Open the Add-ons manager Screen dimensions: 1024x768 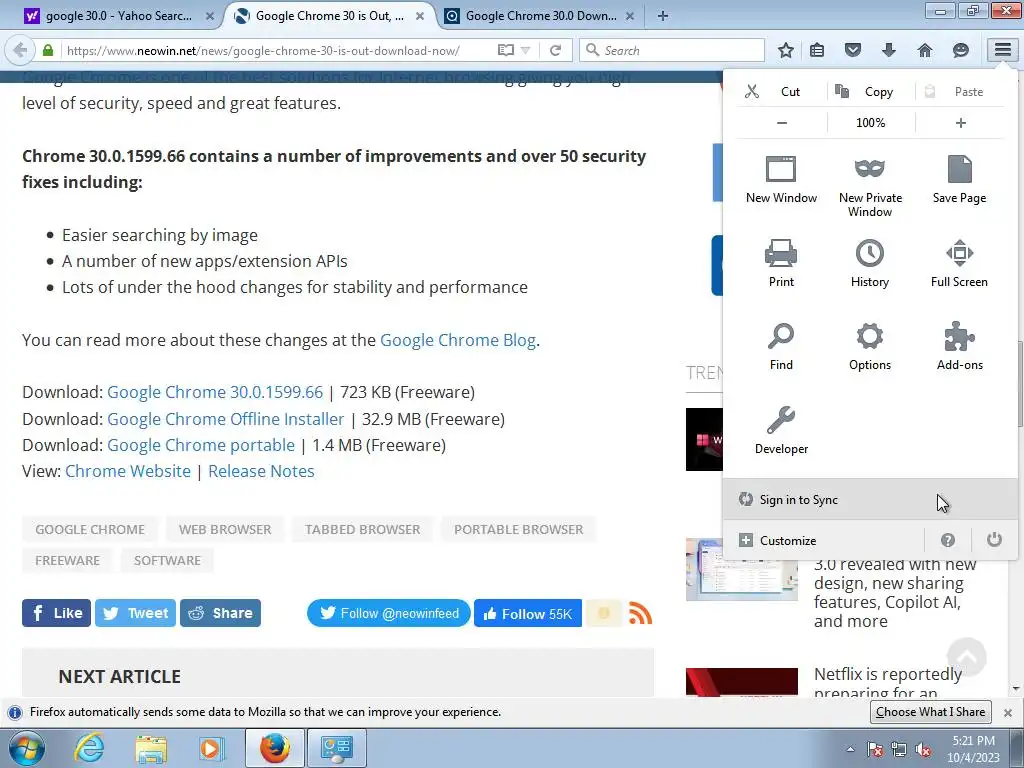coord(959,347)
